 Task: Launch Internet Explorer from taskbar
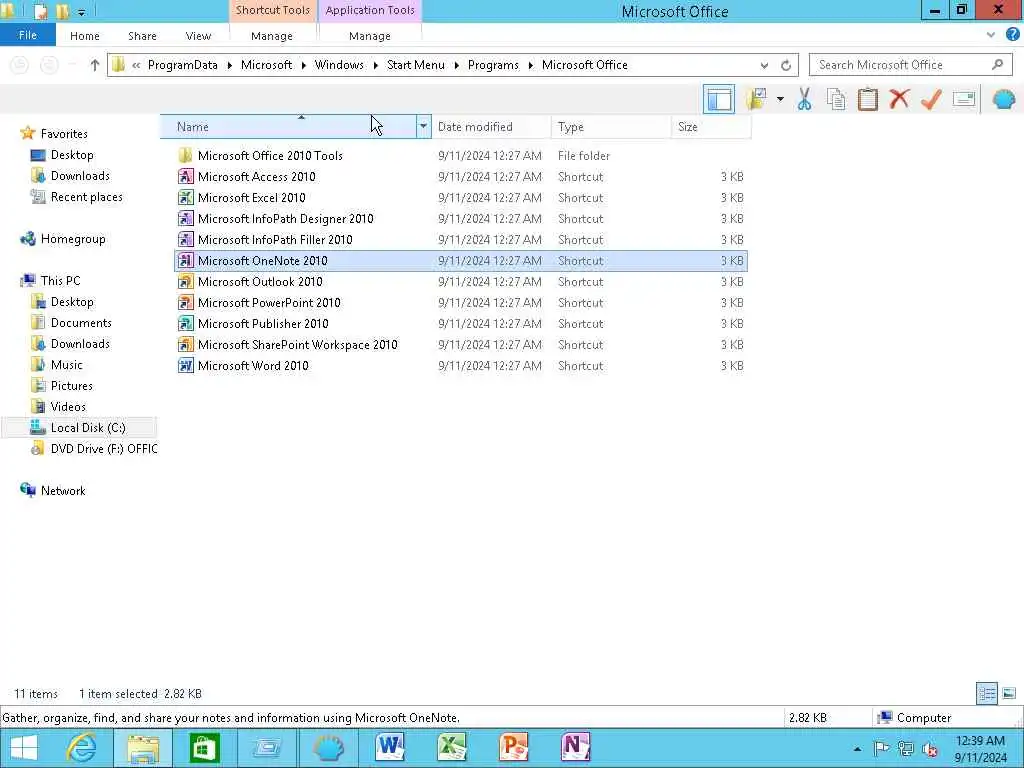[x=82, y=748]
